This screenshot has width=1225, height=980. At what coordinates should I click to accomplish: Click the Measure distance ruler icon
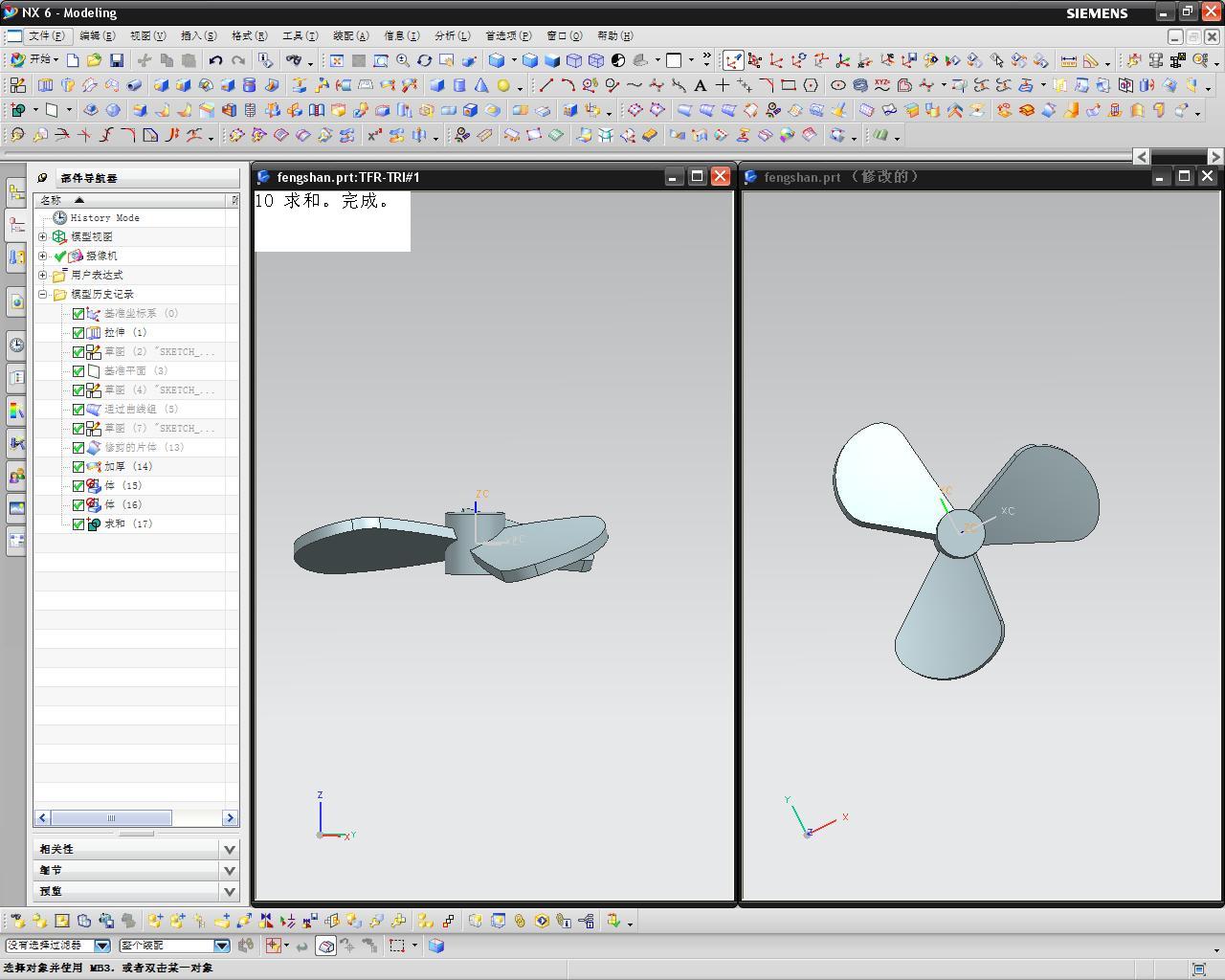click(1068, 60)
